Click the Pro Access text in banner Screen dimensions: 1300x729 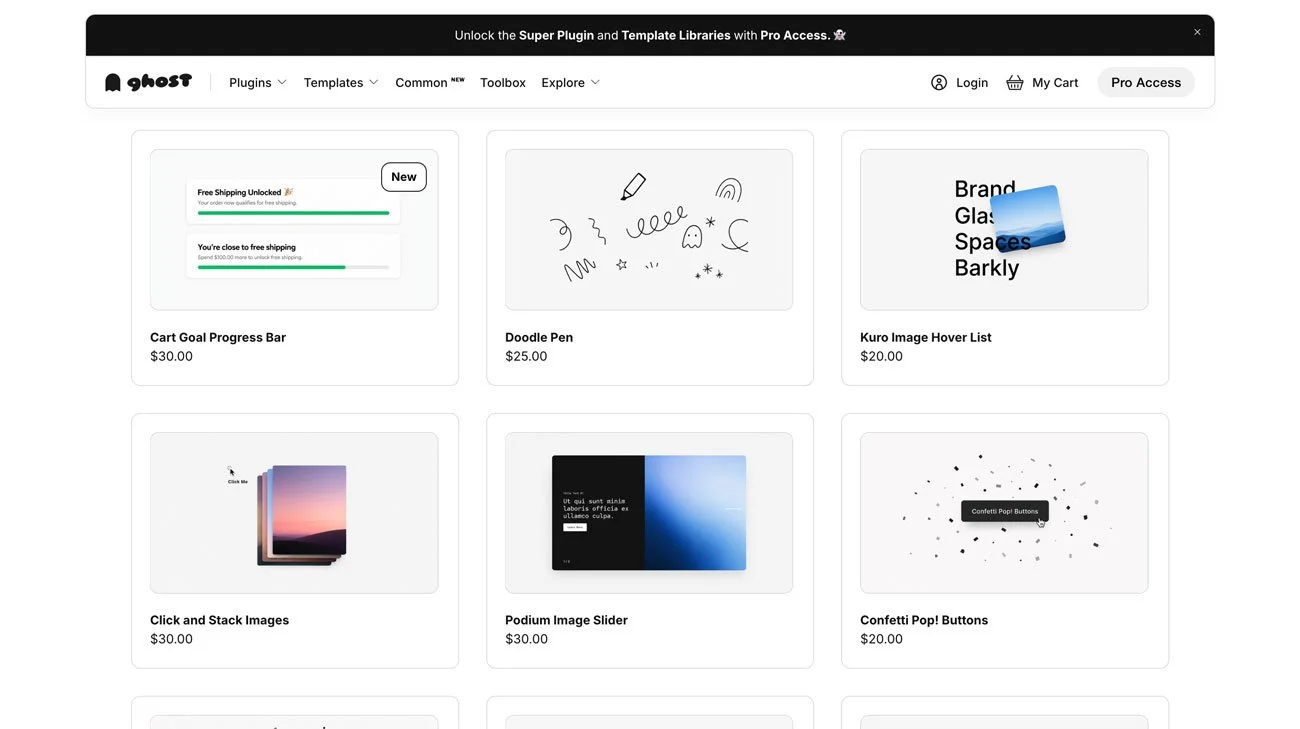795,35
